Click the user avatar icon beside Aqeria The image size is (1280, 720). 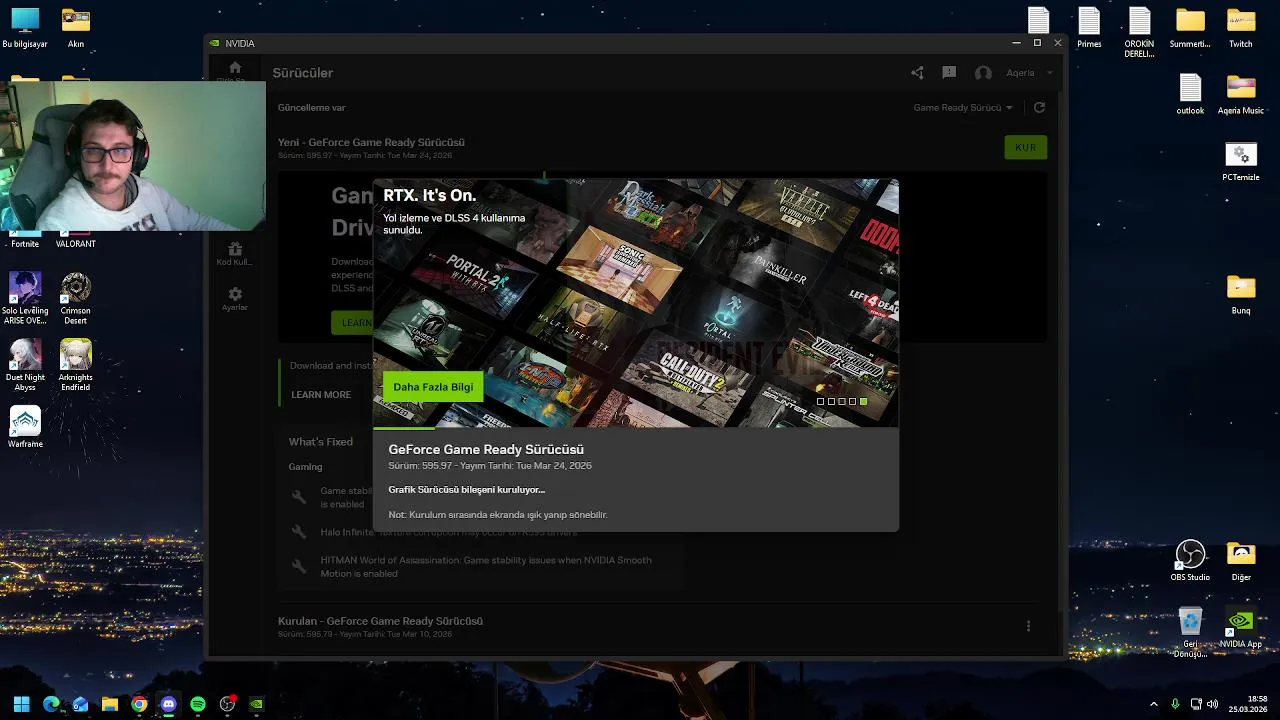click(x=983, y=73)
